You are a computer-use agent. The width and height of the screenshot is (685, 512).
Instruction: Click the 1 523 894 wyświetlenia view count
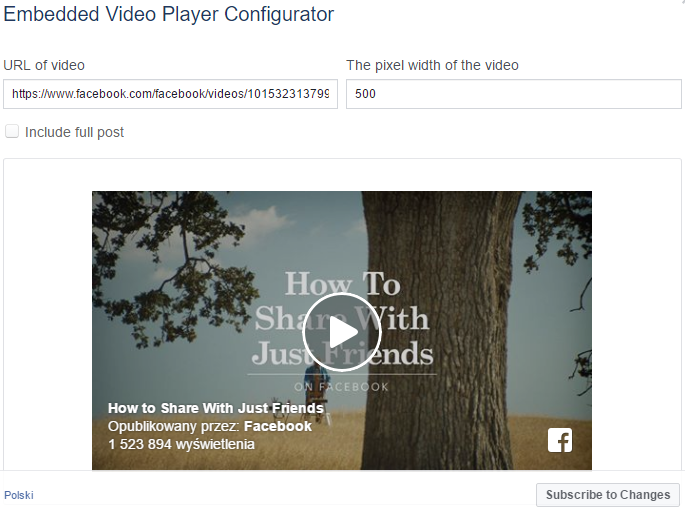pos(181,444)
